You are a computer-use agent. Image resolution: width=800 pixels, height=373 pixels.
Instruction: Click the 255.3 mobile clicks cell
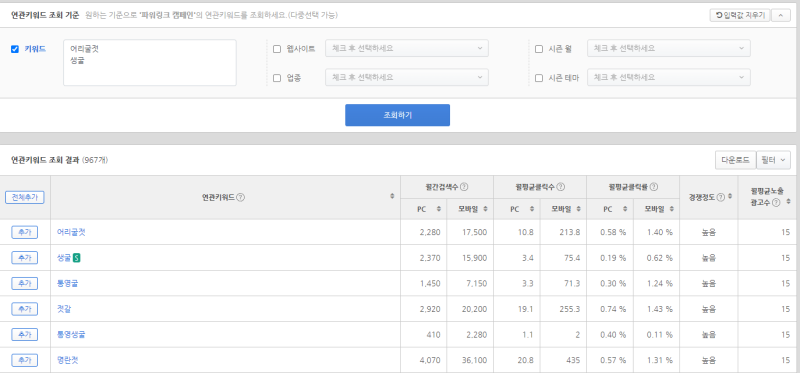[x=563, y=309]
